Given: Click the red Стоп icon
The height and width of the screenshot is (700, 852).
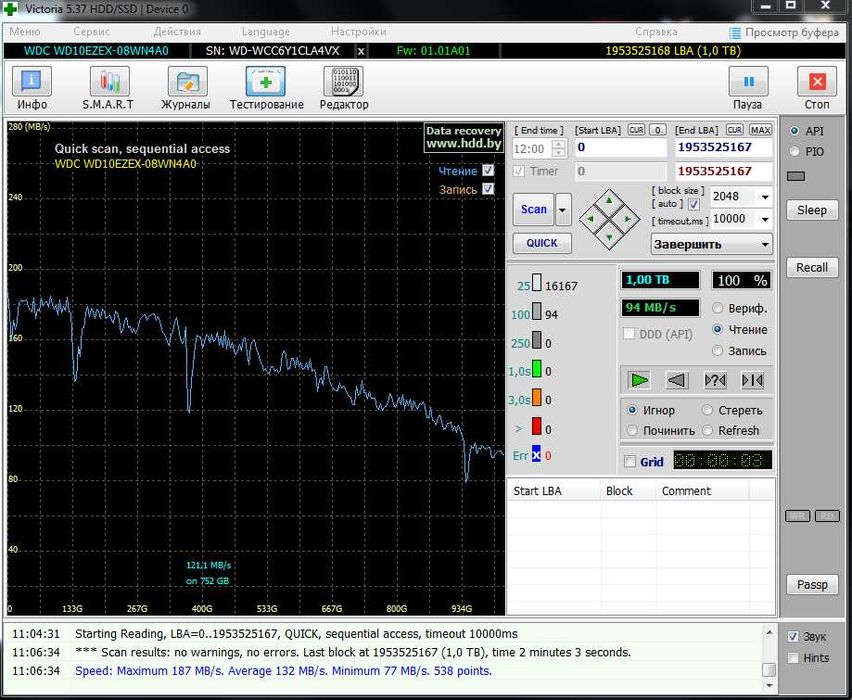Looking at the screenshot, I should click(x=816, y=82).
